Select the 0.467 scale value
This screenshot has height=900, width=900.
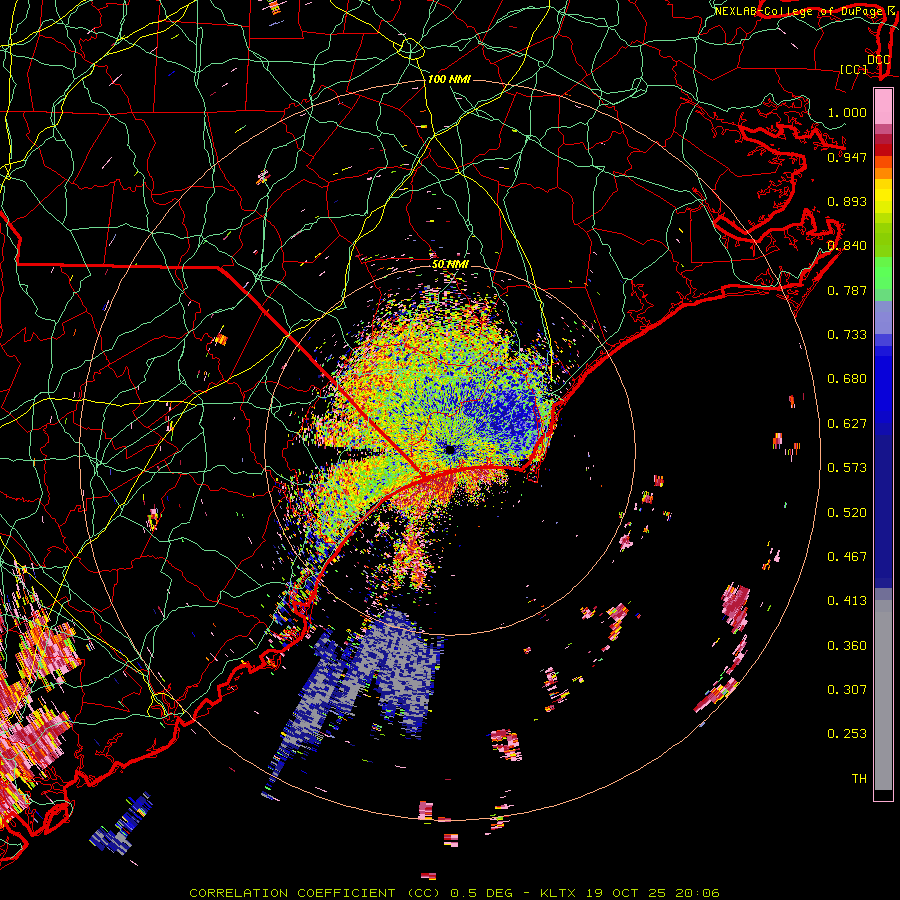point(847,557)
